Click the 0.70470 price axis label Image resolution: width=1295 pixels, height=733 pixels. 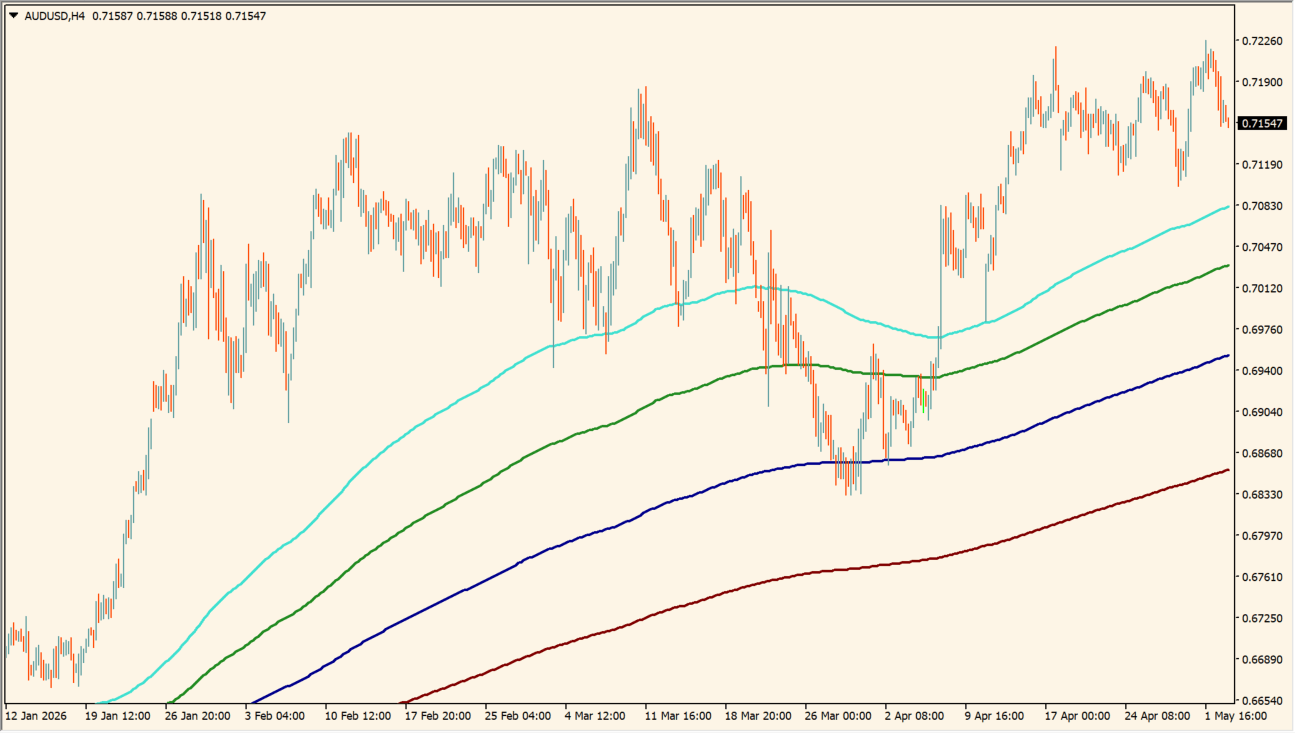pyautogui.click(x=1262, y=247)
